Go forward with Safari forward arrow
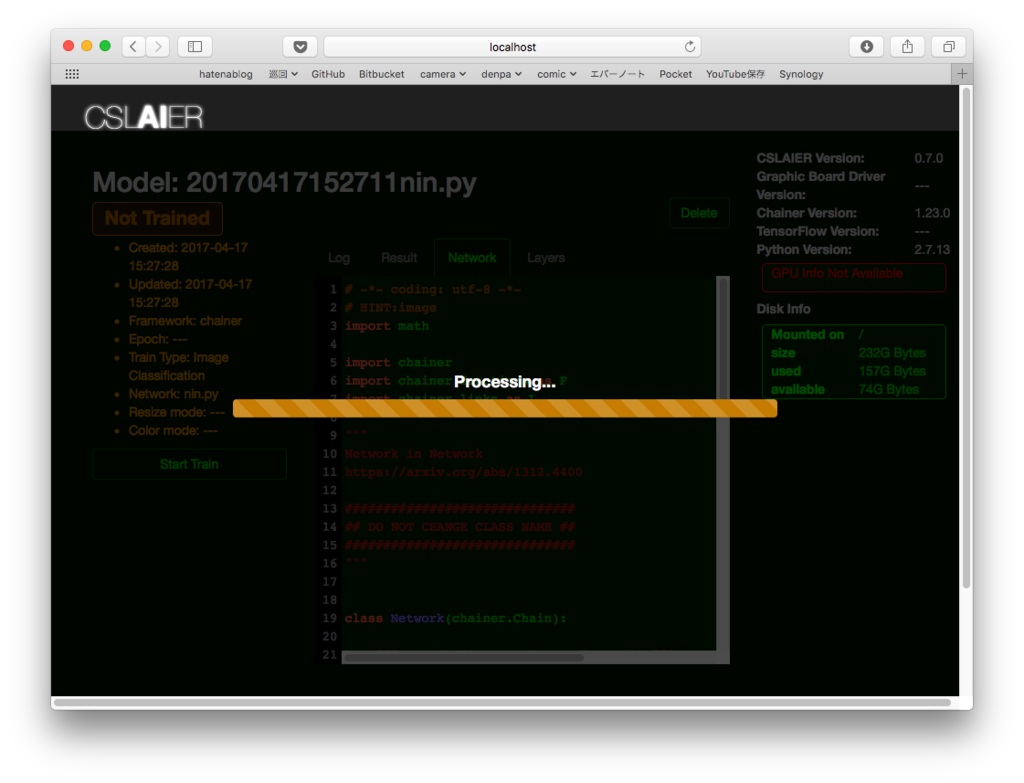 tap(157, 46)
